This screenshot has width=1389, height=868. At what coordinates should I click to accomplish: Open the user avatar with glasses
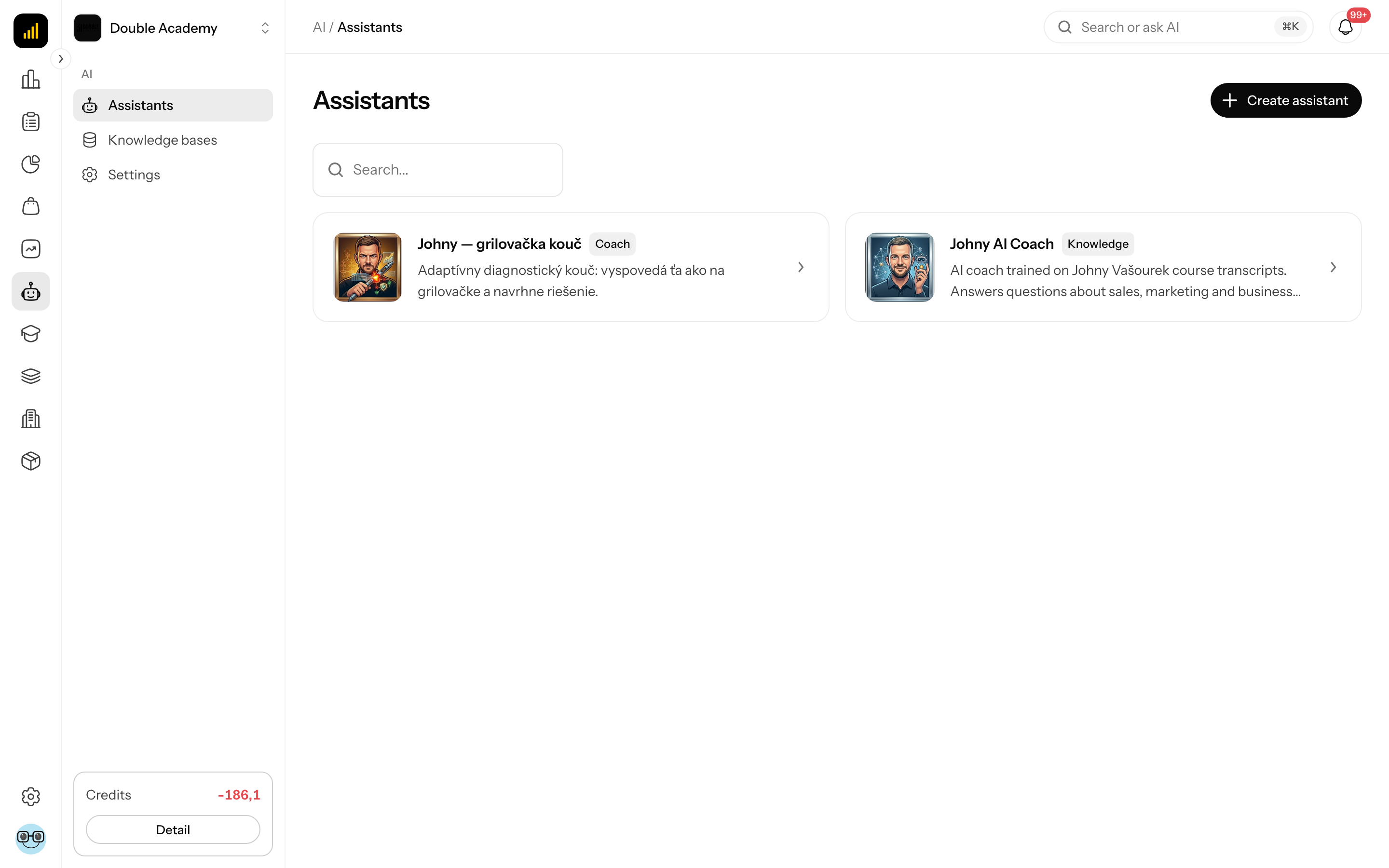coord(31,839)
